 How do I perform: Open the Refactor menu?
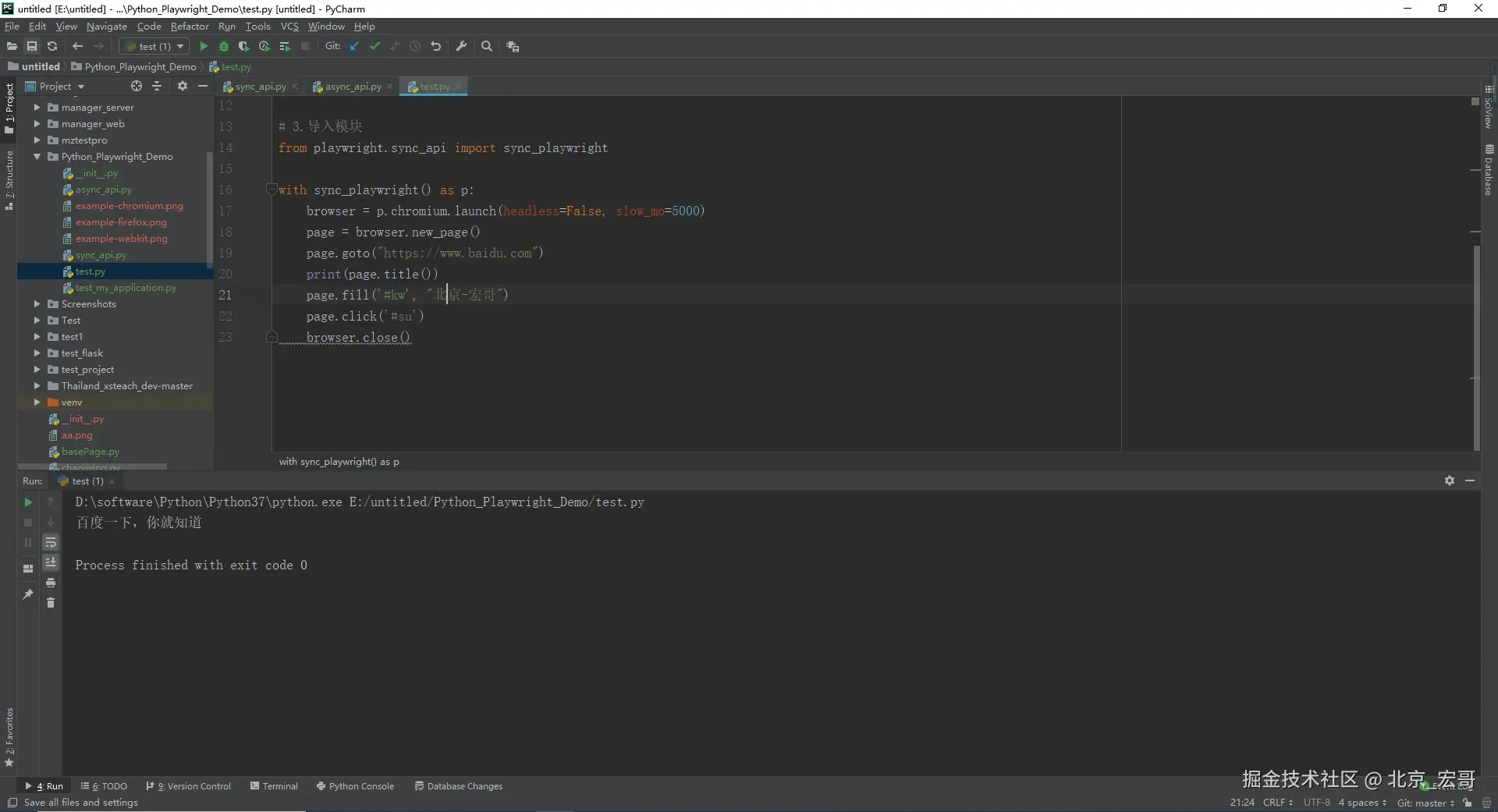tap(190, 27)
